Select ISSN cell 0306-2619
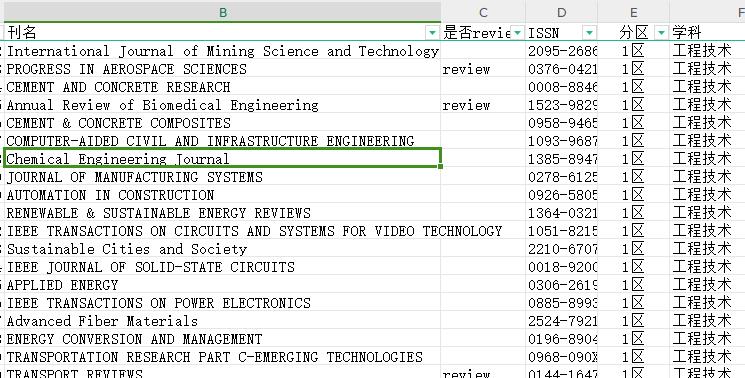745x378 pixels. [x=562, y=285]
